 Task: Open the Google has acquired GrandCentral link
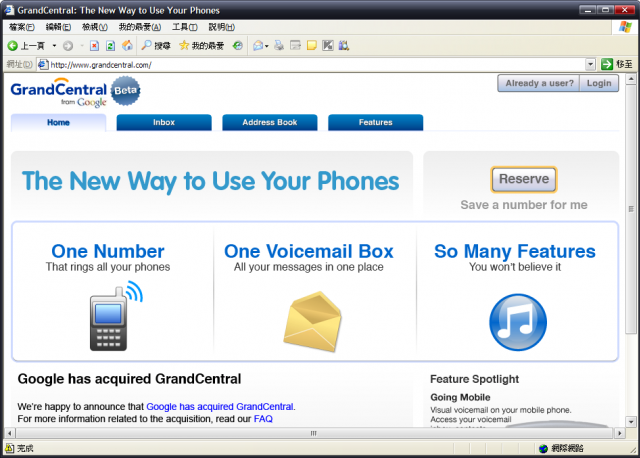tap(220, 407)
